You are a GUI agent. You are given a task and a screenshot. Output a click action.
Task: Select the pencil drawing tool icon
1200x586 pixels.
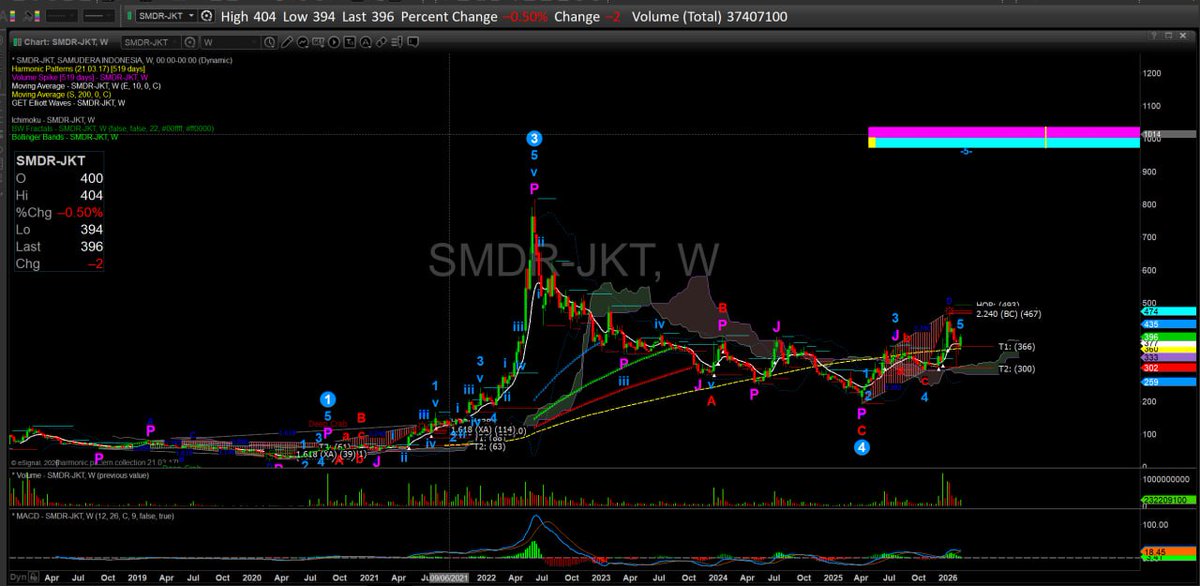286,42
